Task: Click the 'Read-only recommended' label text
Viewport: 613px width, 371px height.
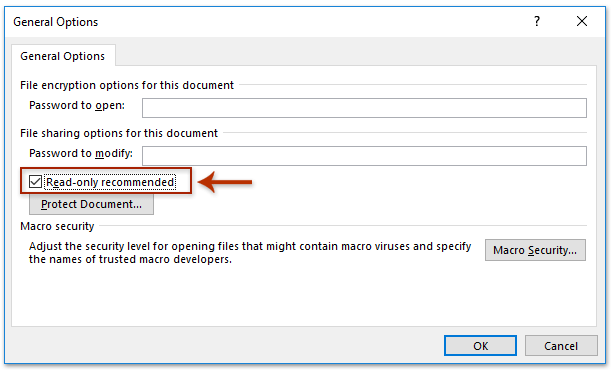Action: (x=110, y=182)
